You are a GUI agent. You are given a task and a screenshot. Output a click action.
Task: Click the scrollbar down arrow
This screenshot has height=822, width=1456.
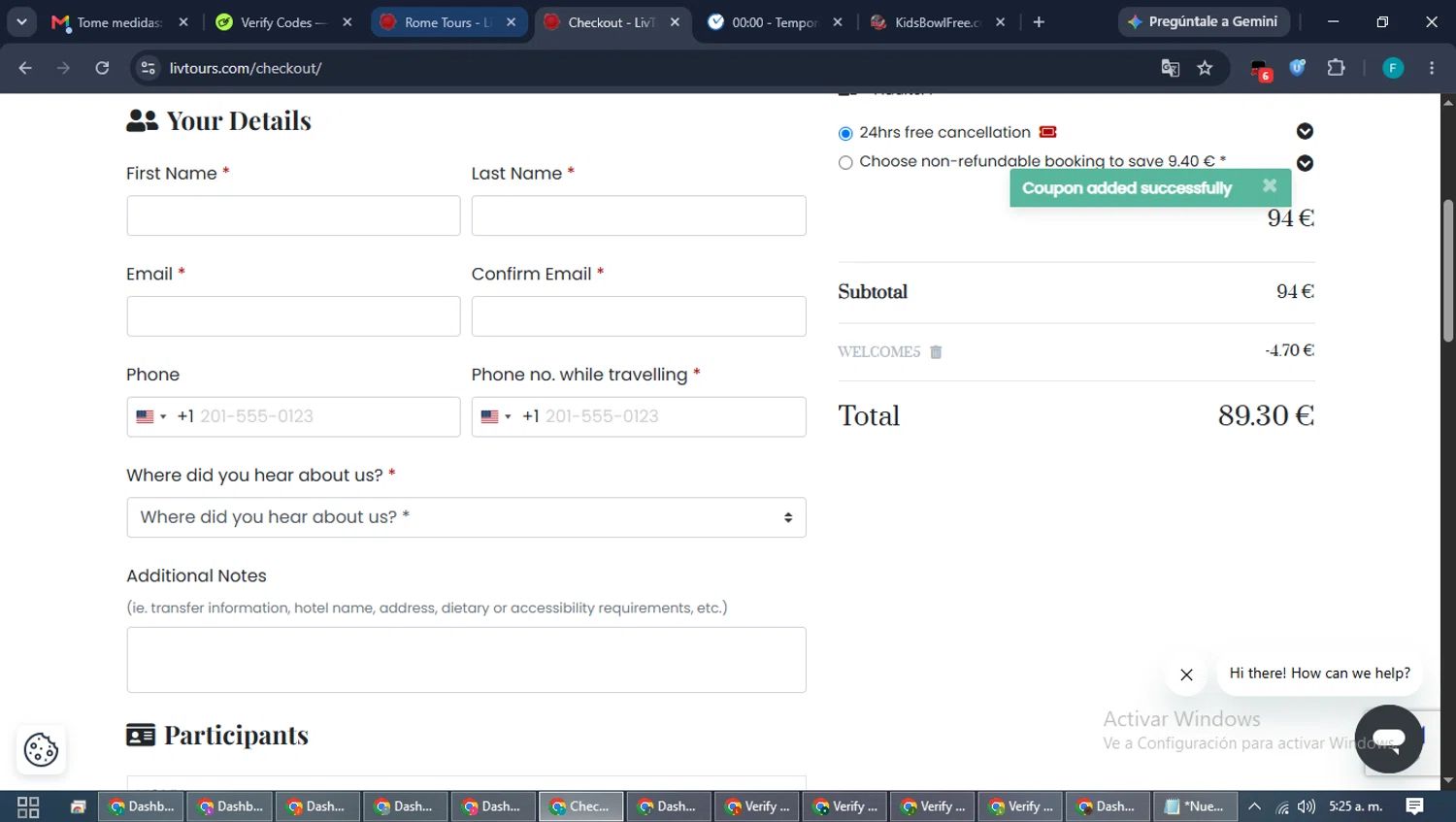[1447, 780]
